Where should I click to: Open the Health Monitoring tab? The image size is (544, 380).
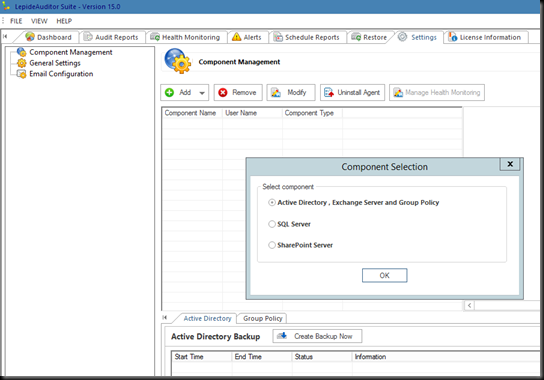point(187,37)
